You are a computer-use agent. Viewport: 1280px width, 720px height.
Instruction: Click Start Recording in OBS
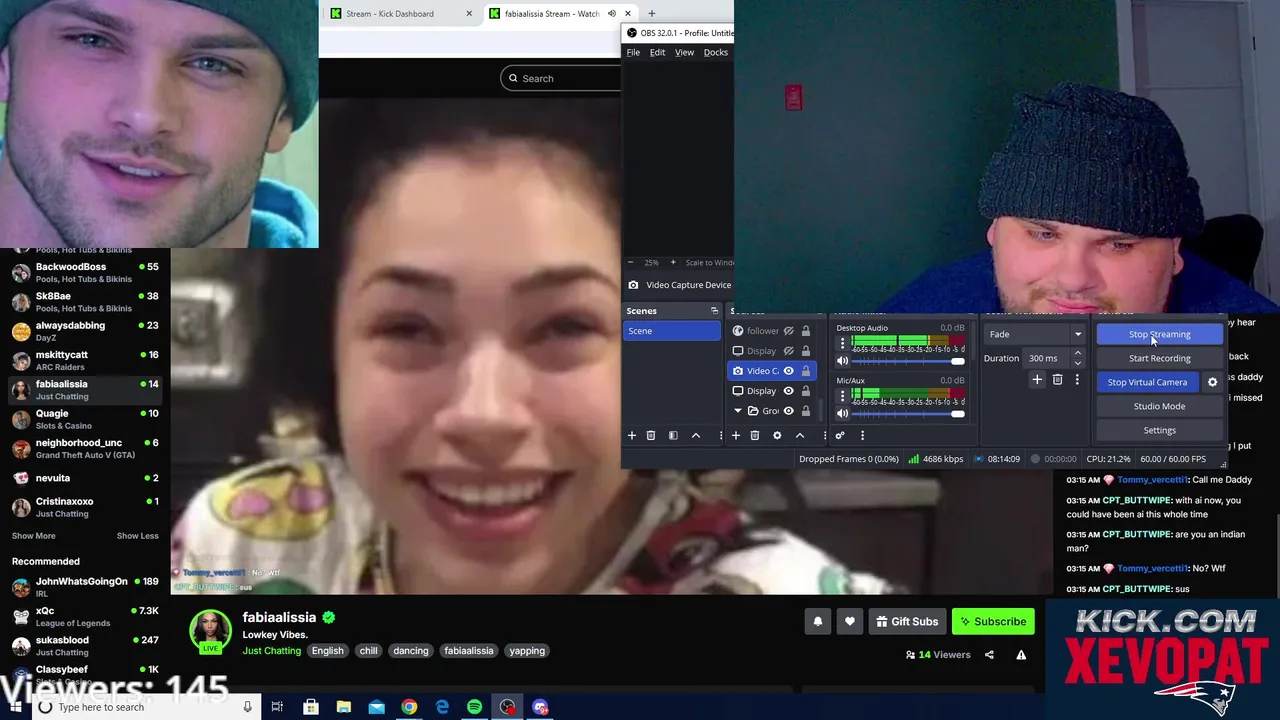1159,358
